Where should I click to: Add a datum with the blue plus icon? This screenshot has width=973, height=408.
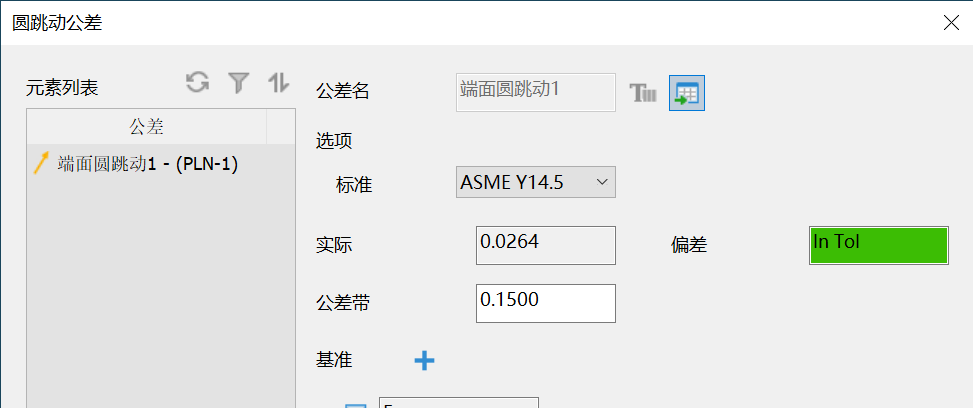pyautogui.click(x=424, y=361)
